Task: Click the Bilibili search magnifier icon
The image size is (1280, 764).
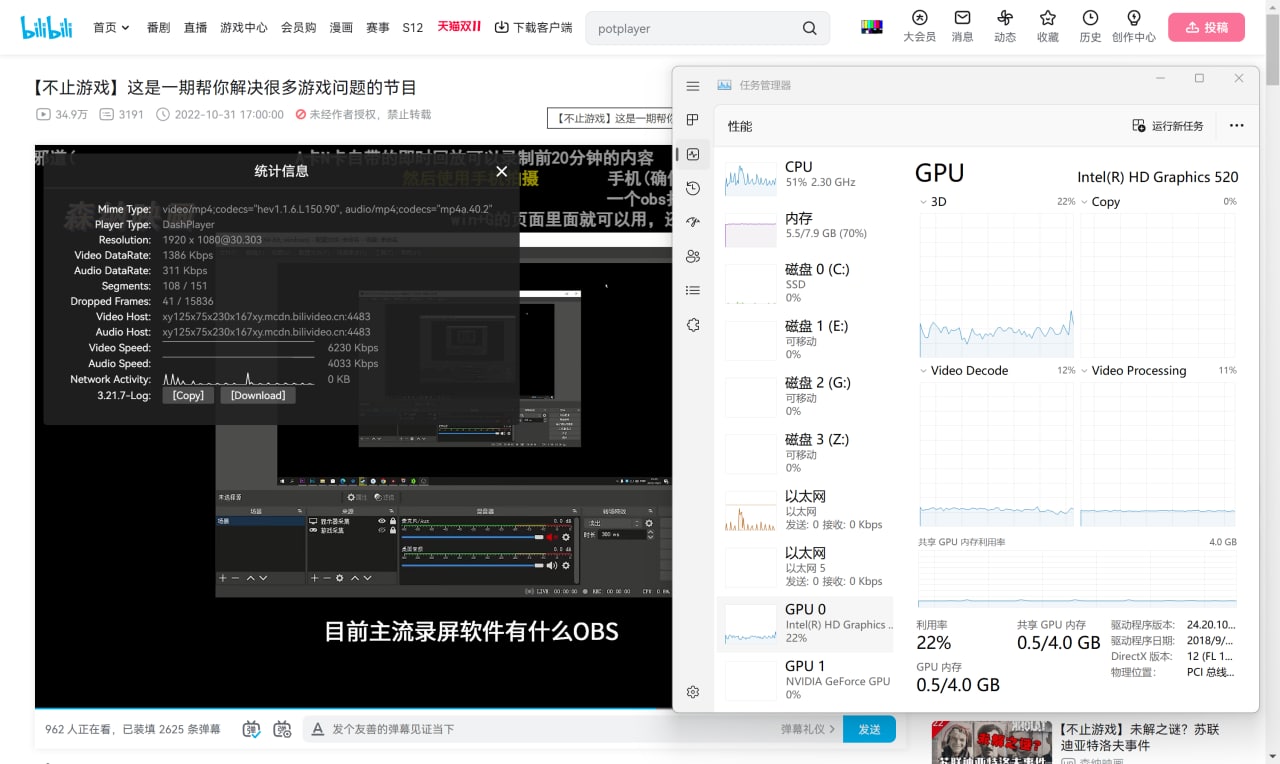Action: [x=809, y=28]
